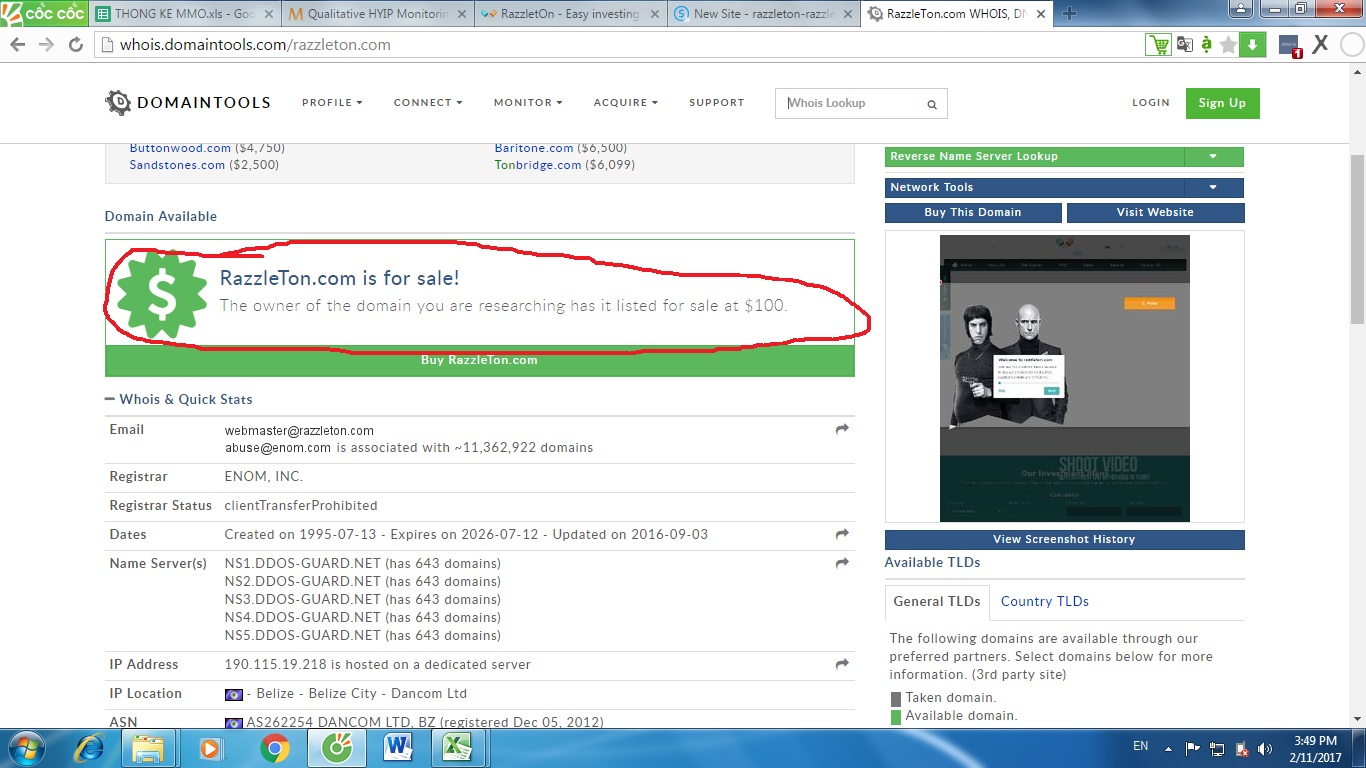Click the green shopping cart address bar icon
The image size is (1366, 768).
tap(1158, 45)
